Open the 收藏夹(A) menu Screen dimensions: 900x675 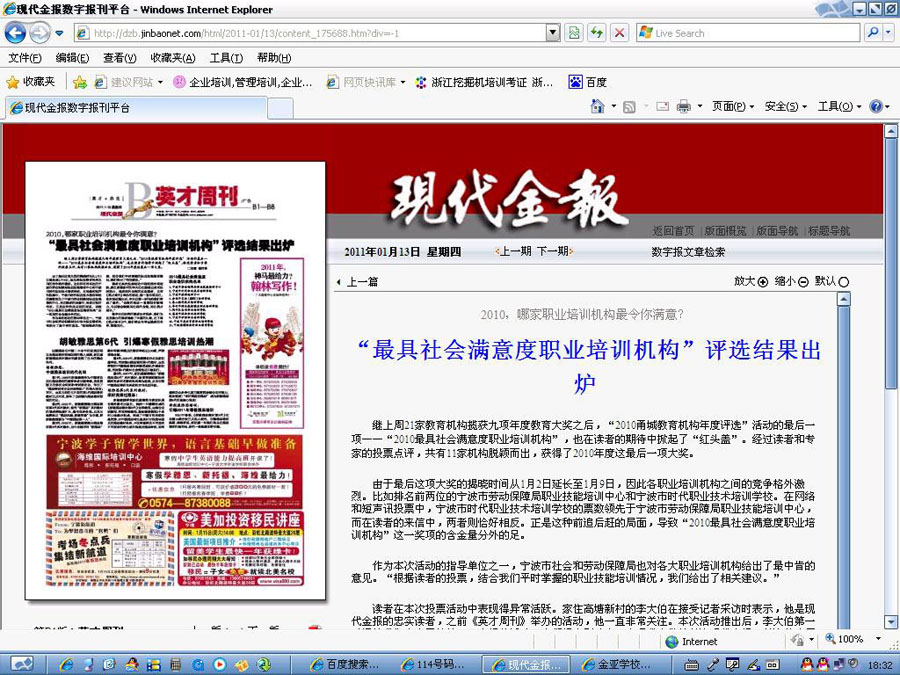173,58
